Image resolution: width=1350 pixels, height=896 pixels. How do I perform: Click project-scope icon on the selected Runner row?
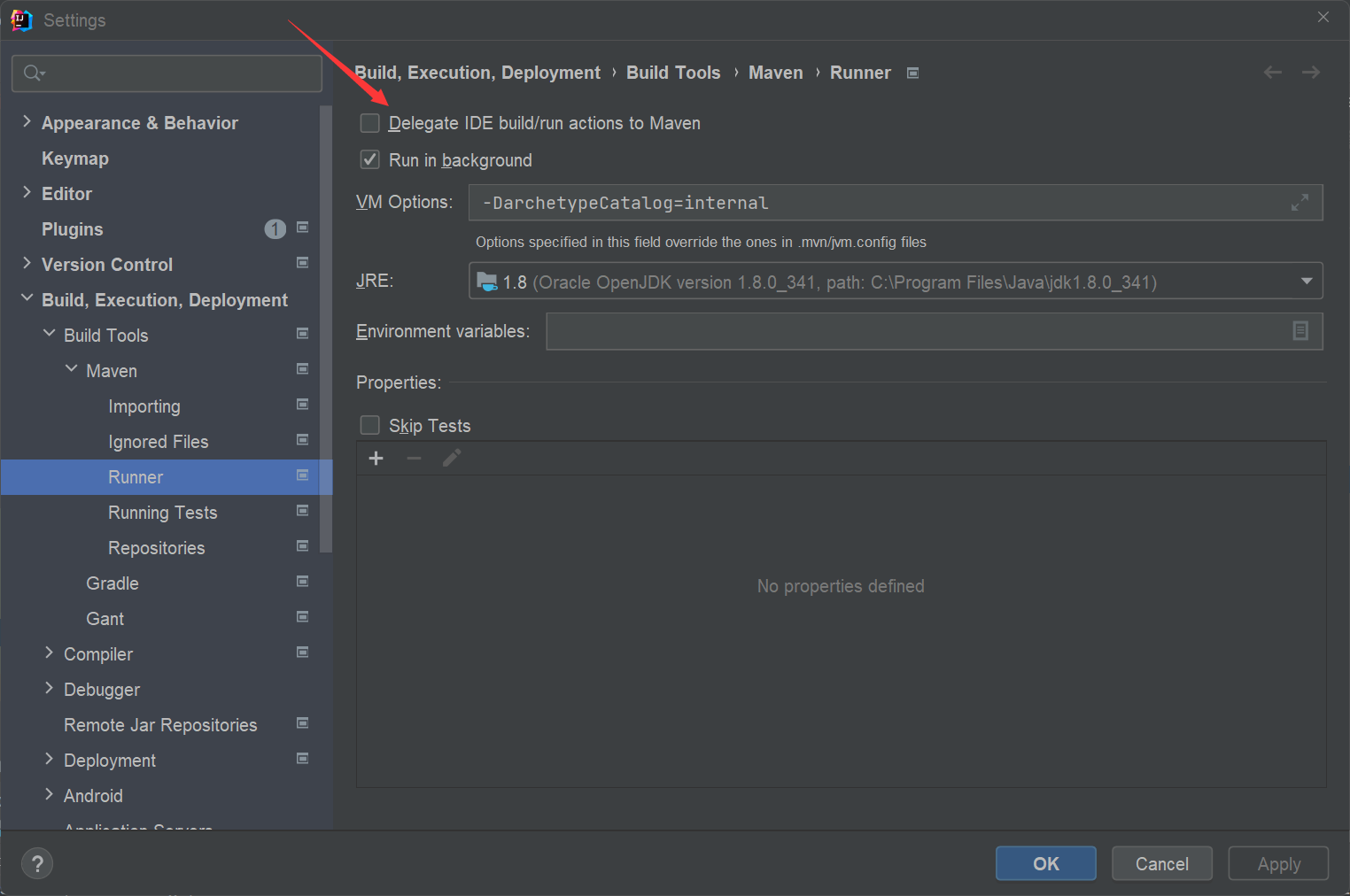[303, 475]
